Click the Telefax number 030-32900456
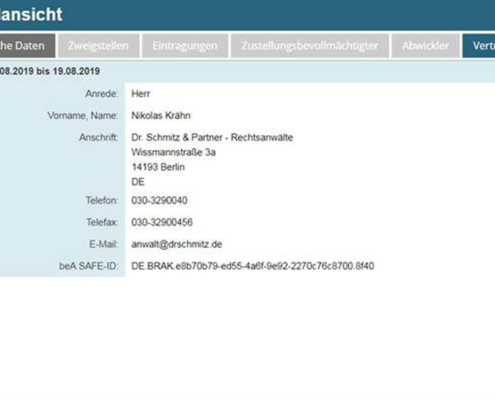The height and width of the screenshot is (400, 495). click(x=162, y=222)
